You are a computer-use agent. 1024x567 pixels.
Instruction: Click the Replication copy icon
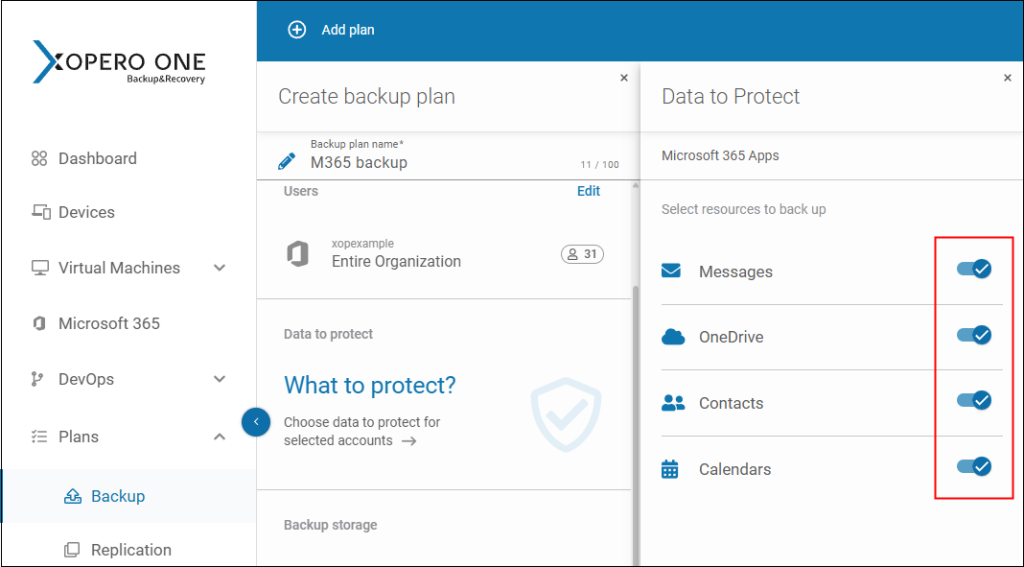(x=72, y=549)
